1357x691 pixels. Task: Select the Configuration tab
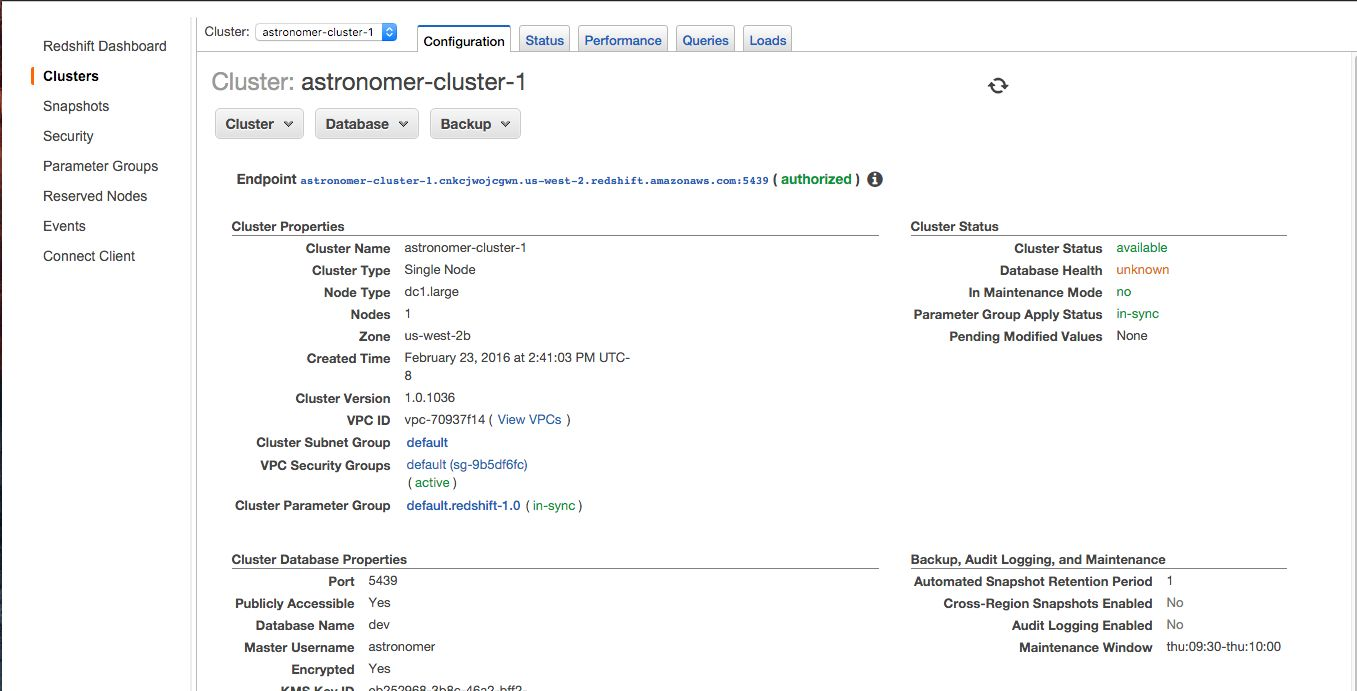coord(464,41)
